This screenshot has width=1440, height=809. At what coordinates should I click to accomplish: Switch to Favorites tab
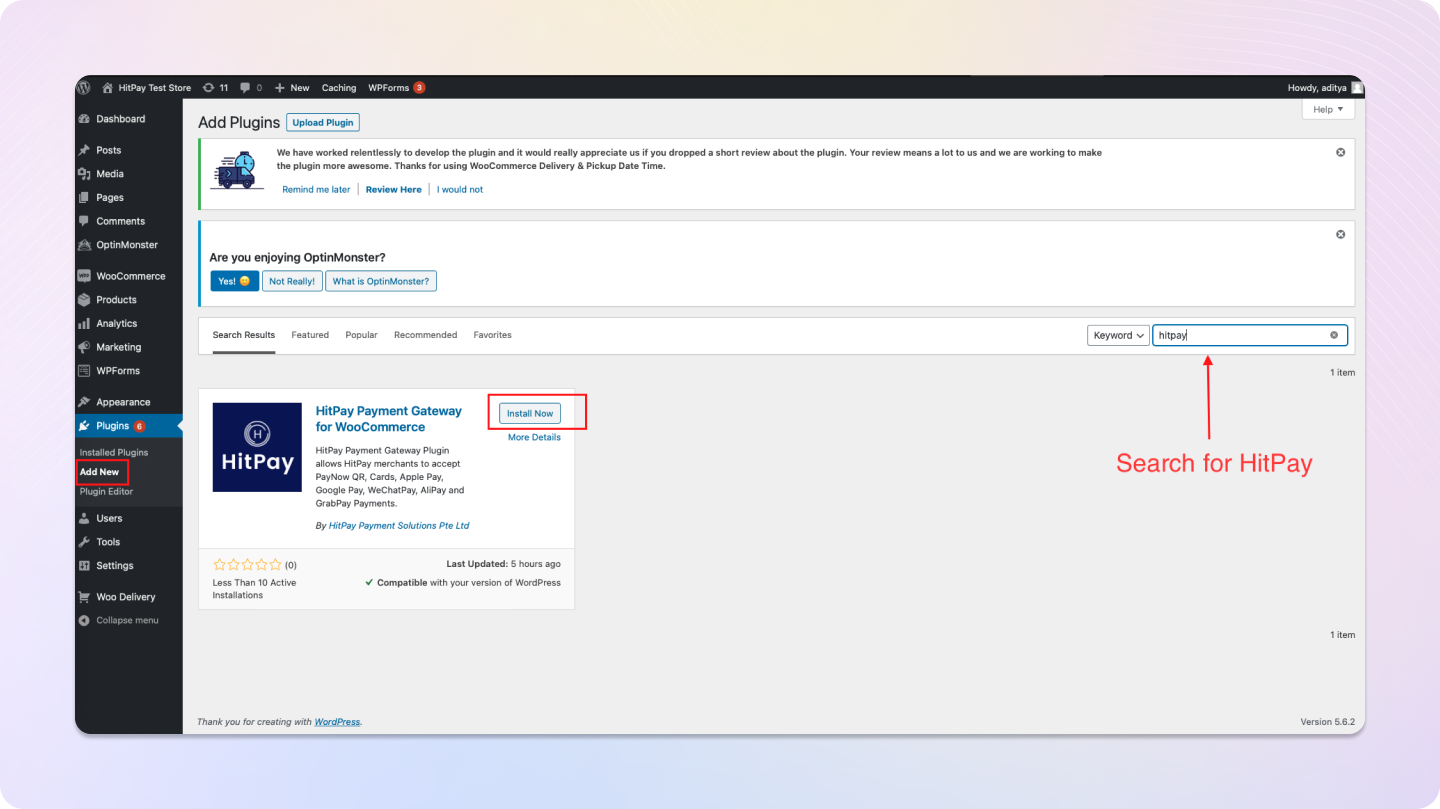coord(492,335)
